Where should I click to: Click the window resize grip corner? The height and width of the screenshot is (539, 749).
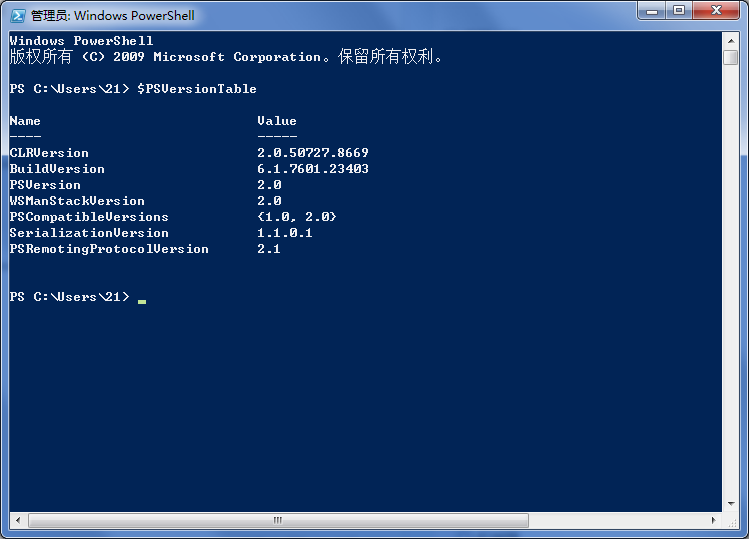coord(731,521)
